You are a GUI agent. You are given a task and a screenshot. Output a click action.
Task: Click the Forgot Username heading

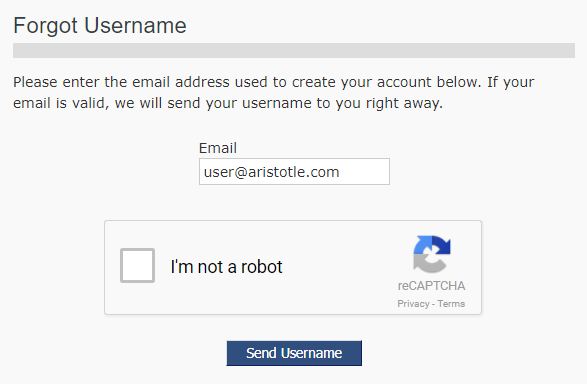pyautogui.click(x=100, y=25)
